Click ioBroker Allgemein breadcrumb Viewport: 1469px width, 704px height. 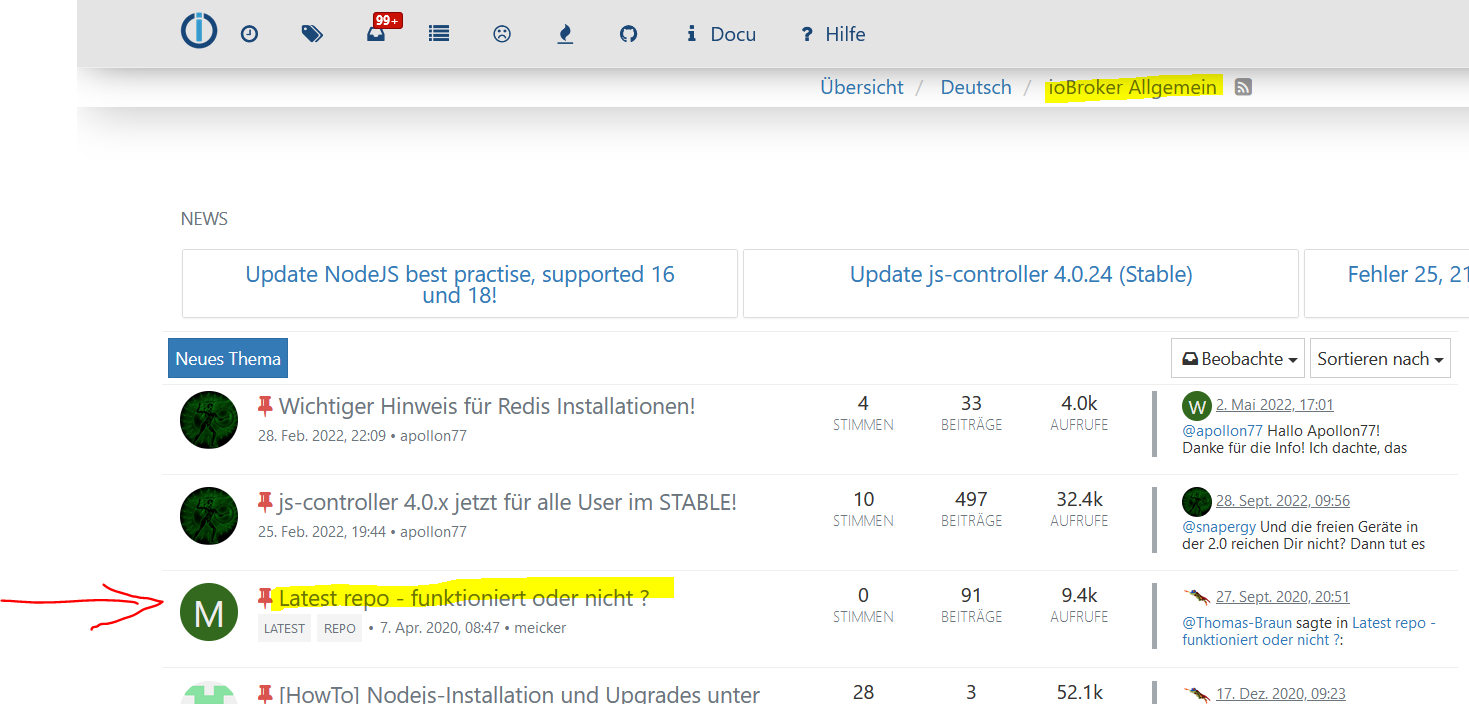pyautogui.click(x=1133, y=87)
